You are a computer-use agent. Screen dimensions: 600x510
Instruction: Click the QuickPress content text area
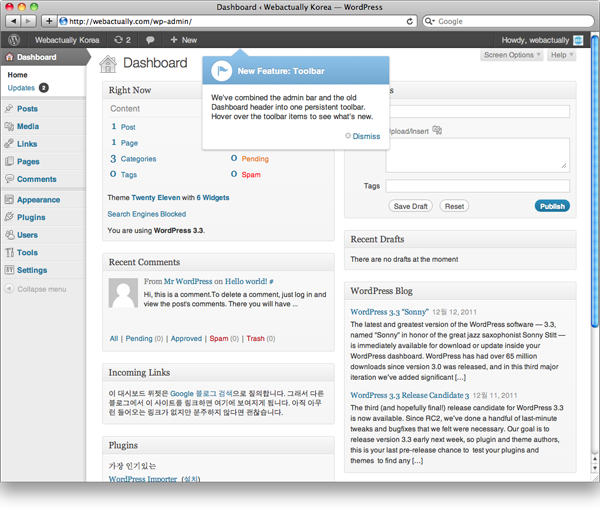478,155
